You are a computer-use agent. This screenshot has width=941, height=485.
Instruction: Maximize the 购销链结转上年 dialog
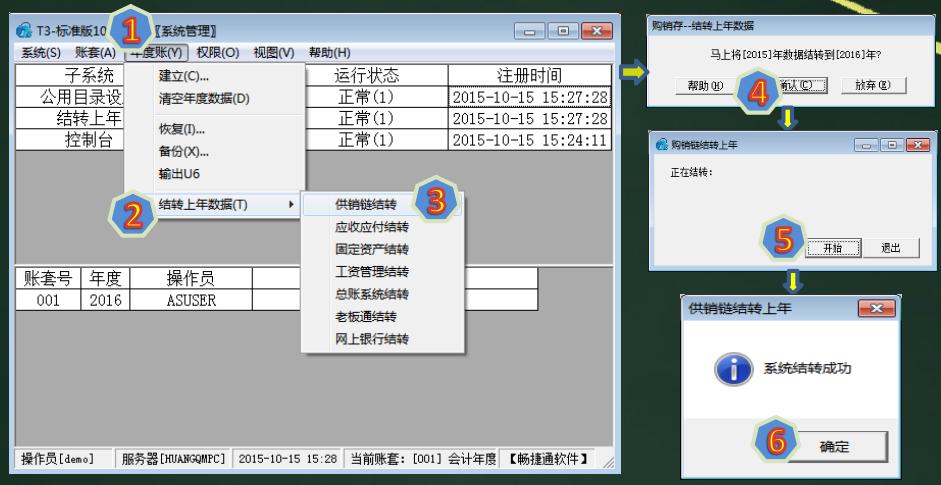click(892, 145)
